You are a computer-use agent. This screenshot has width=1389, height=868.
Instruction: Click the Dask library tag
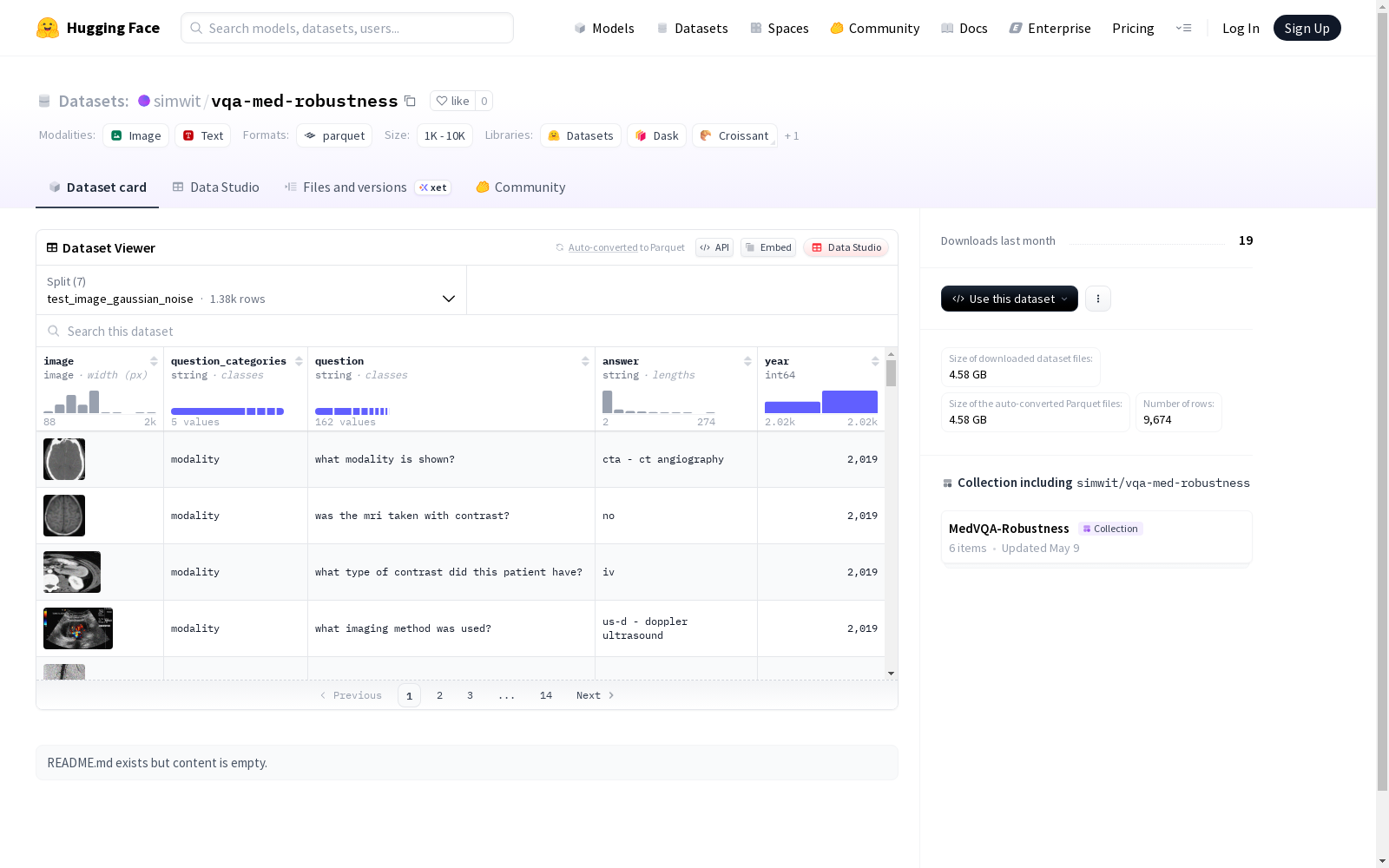tap(657, 135)
